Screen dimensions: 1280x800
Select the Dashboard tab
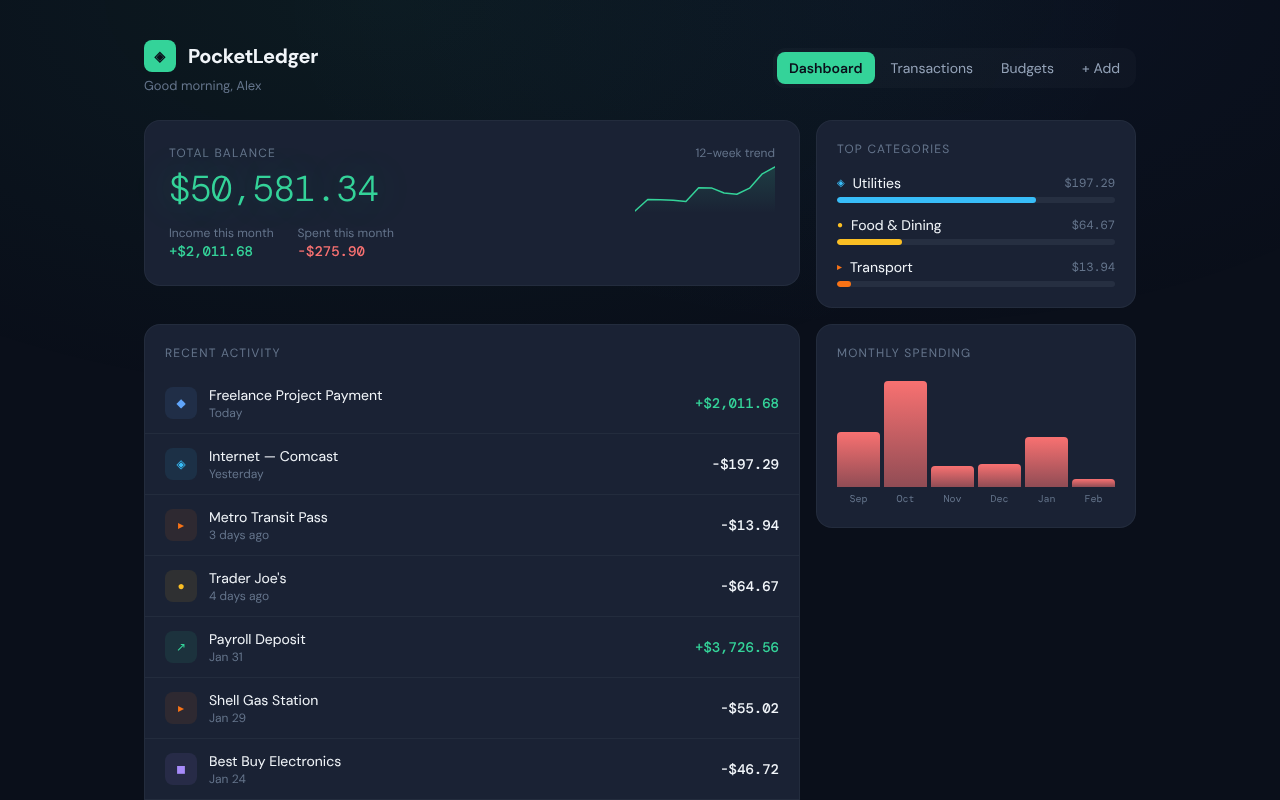click(x=825, y=68)
